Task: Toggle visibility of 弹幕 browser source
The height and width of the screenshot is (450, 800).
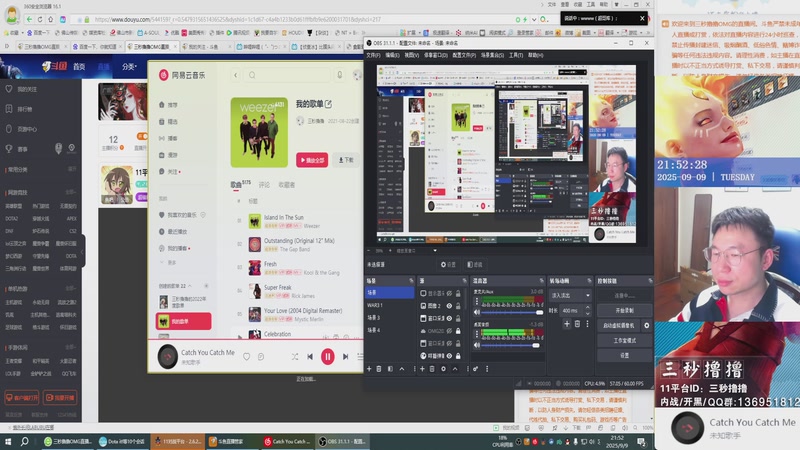Action: coord(449,356)
